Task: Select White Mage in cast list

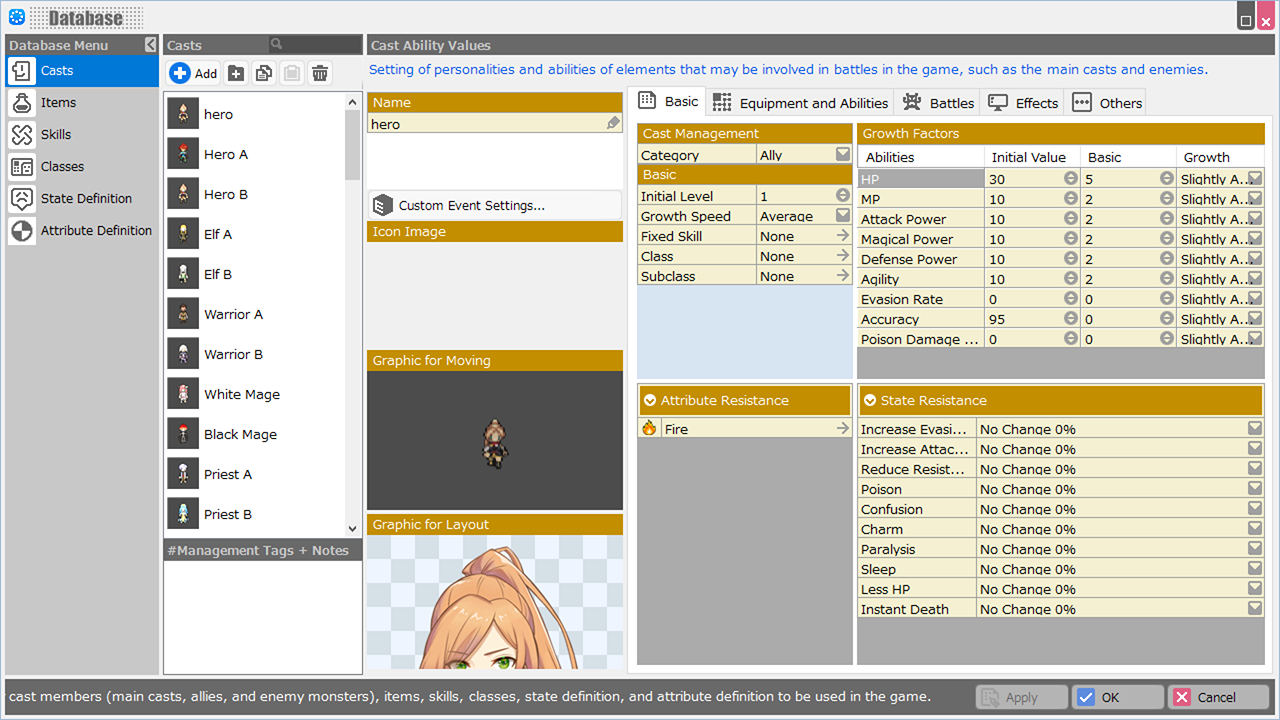Action: [x=242, y=394]
